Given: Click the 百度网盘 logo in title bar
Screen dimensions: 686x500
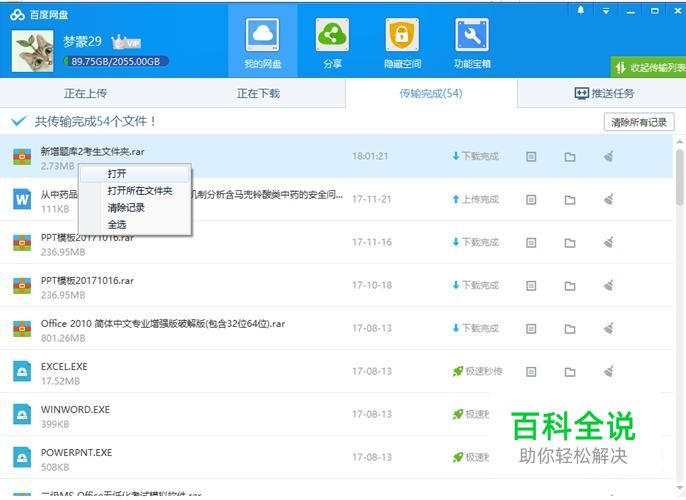Looking at the screenshot, I should [x=39, y=15].
